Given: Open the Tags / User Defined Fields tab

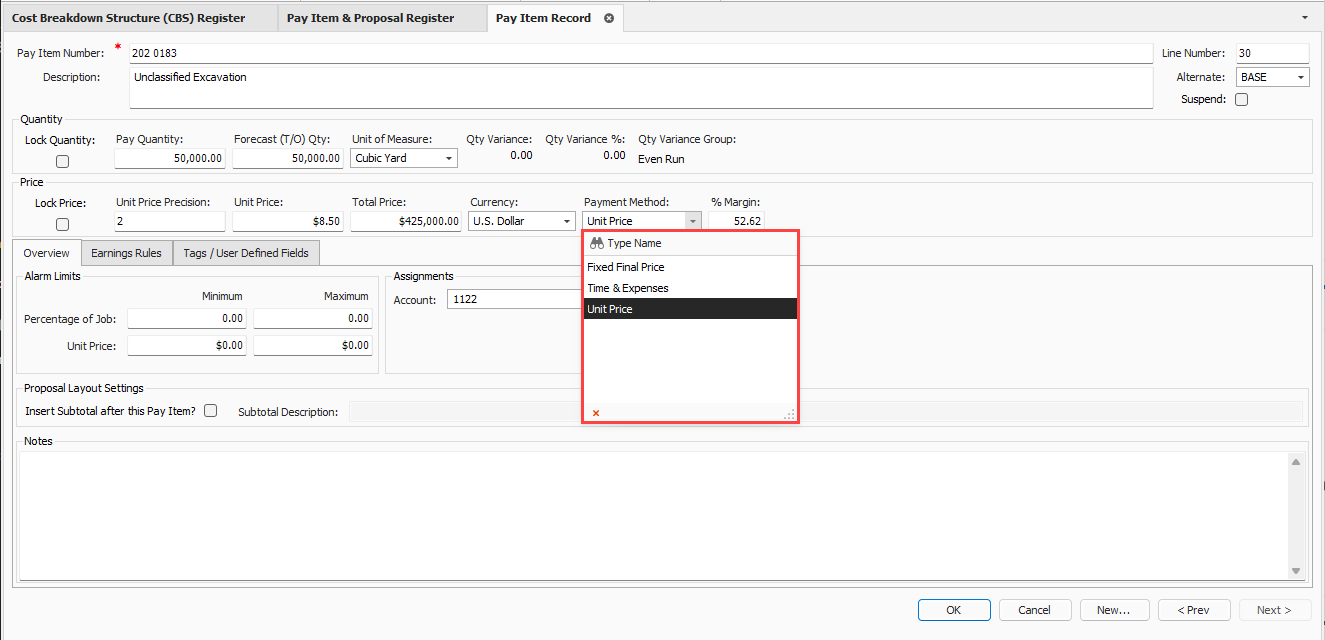Looking at the screenshot, I should (246, 253).
